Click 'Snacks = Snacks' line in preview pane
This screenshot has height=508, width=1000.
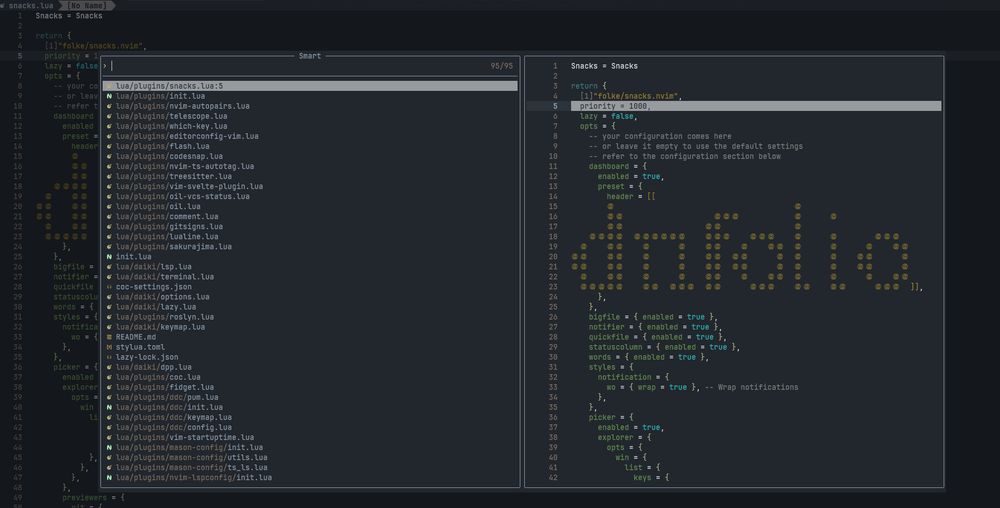point(604,66)
